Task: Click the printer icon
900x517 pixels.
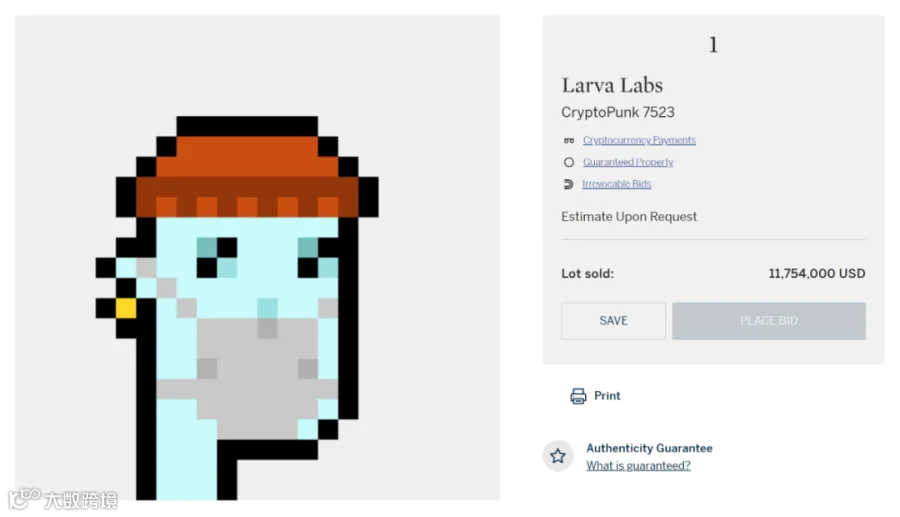Action: [x=578, y=396]
